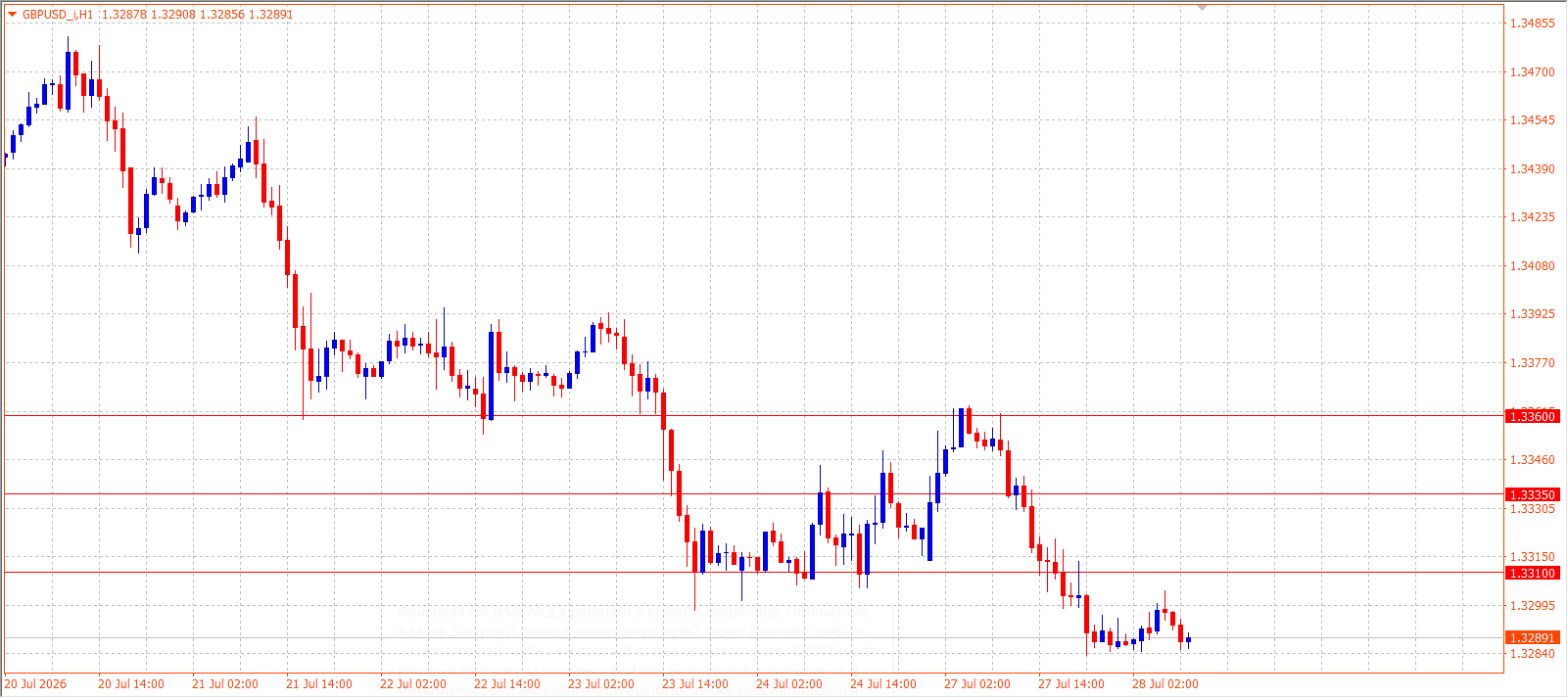The width and height of the screenshot is (1568, 698).
Task: Click price scale label 1.34700
Action: coord(1533,72)
